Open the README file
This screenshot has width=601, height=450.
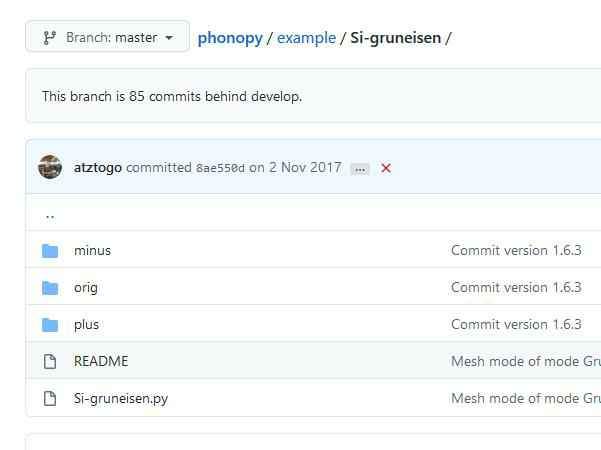pos(101,362)
